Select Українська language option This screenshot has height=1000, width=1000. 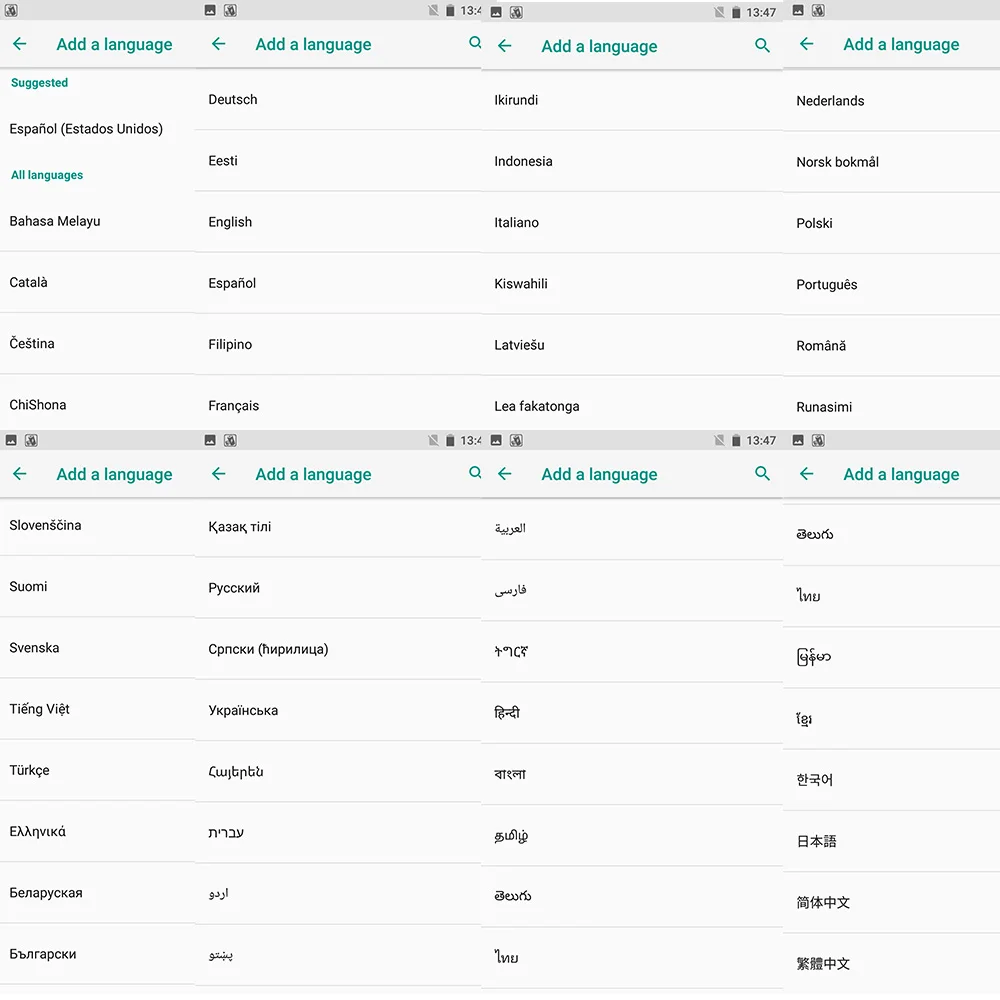338,710
